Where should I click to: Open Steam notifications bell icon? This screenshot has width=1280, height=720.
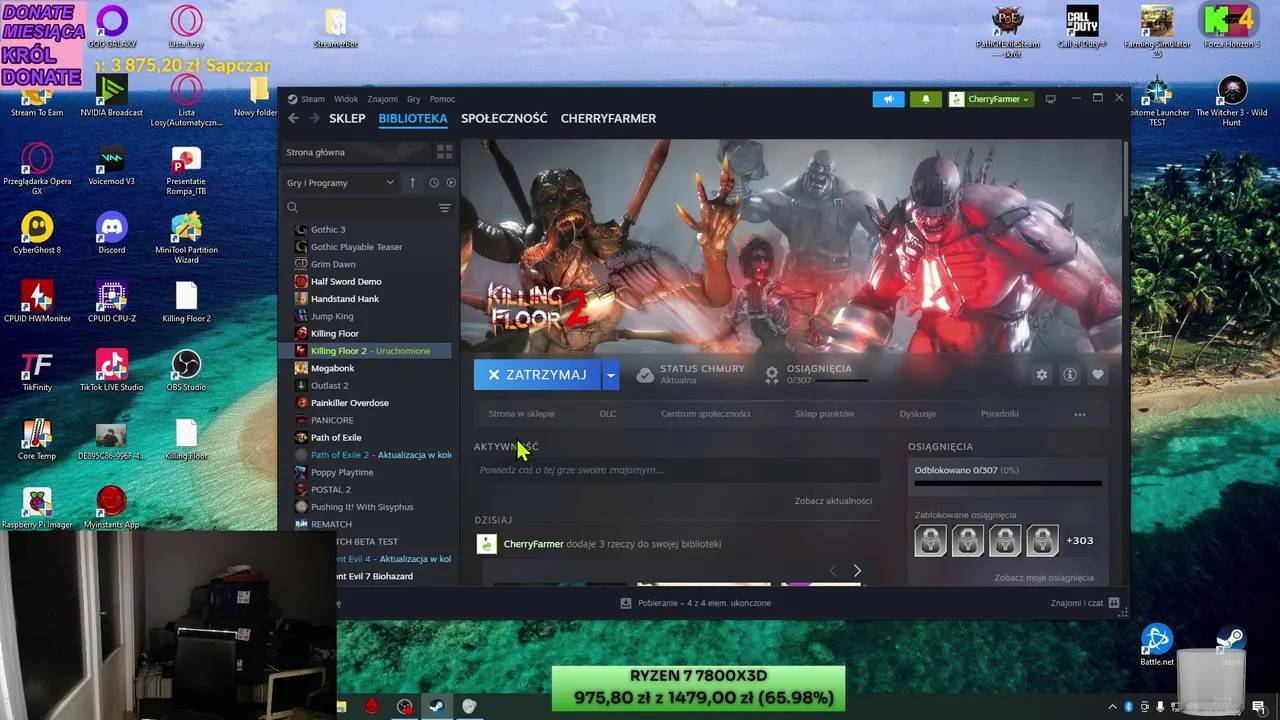(925, 99)
